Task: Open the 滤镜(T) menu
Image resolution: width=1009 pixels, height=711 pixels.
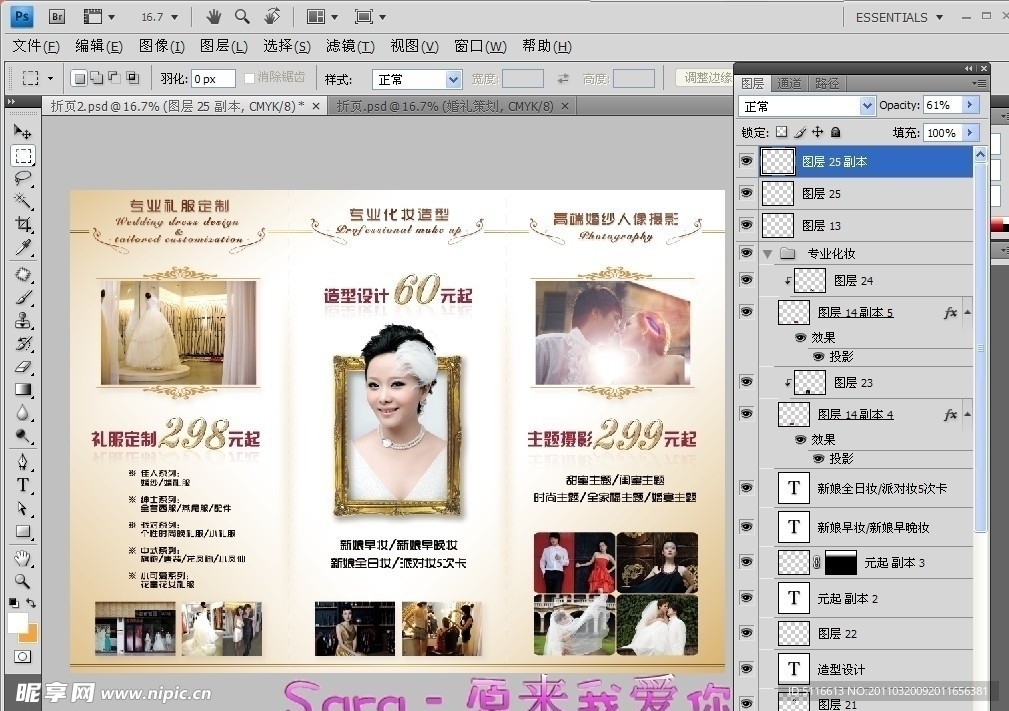Action: [350, 46]
